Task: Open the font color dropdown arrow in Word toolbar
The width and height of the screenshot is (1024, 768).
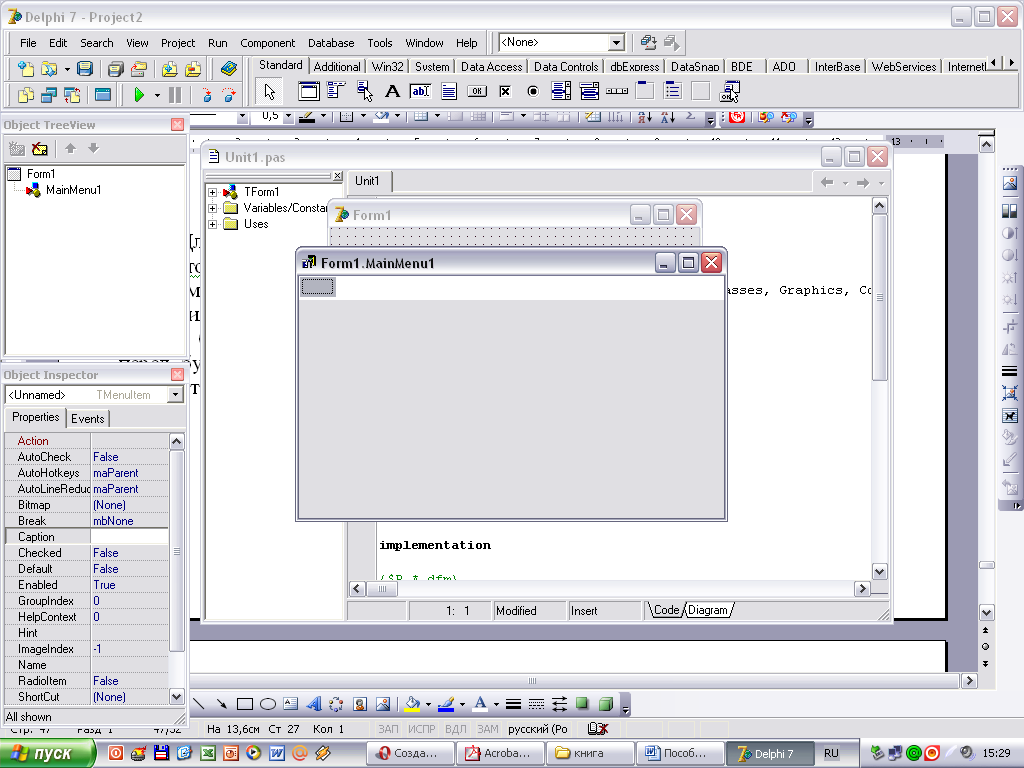Action: (496, 704)
